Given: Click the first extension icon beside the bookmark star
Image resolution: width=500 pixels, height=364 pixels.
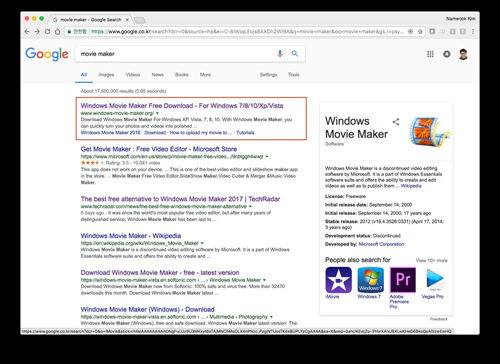Looking at the screenshot, I should (432, 32).
